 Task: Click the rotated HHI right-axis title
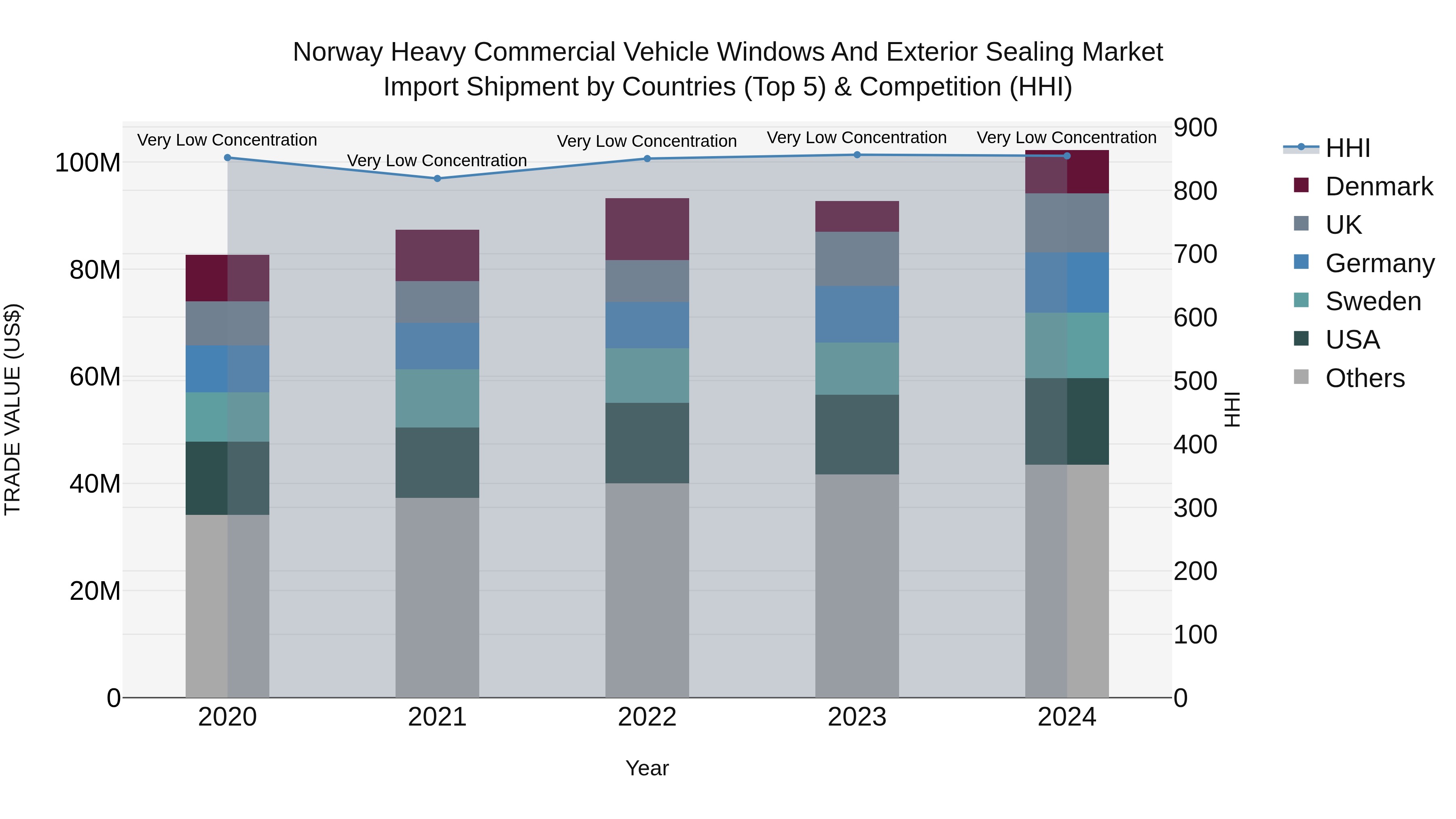(1233, 409)
